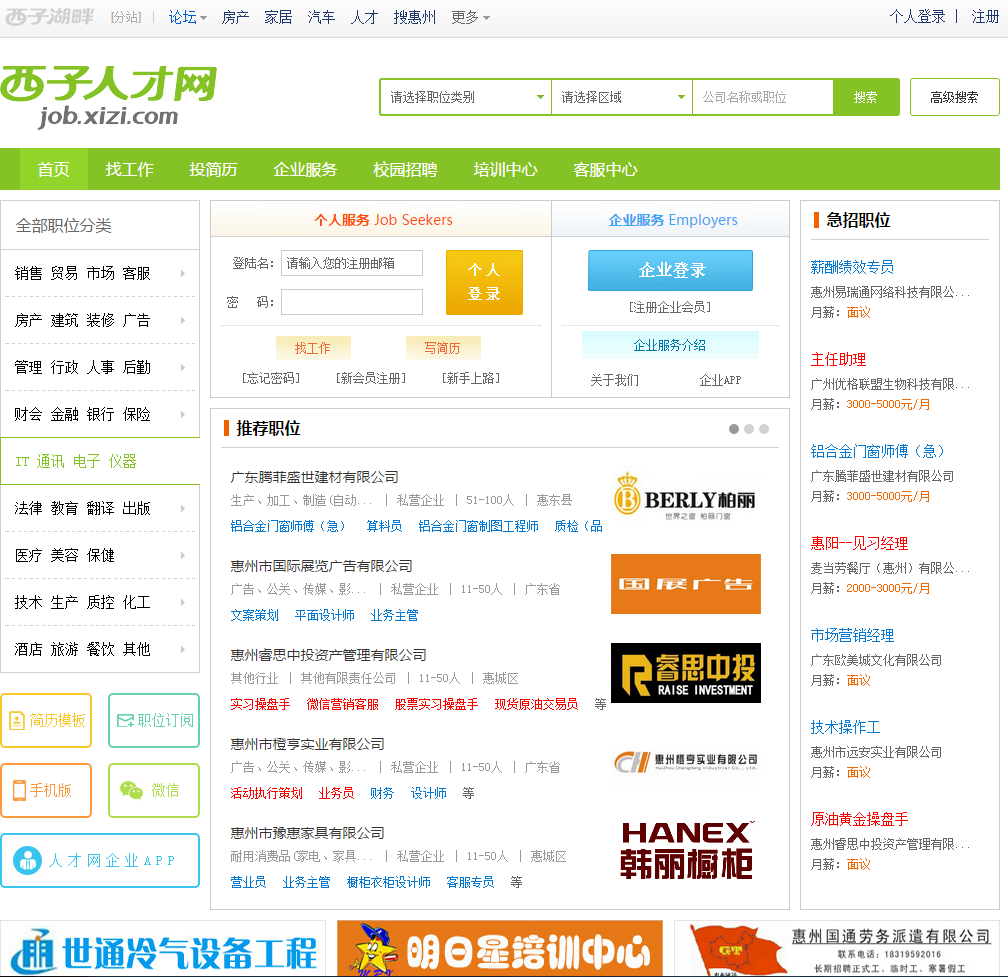Open the 培训中心 training center menu
The image size is (1008, 977).
coord(505,169)
